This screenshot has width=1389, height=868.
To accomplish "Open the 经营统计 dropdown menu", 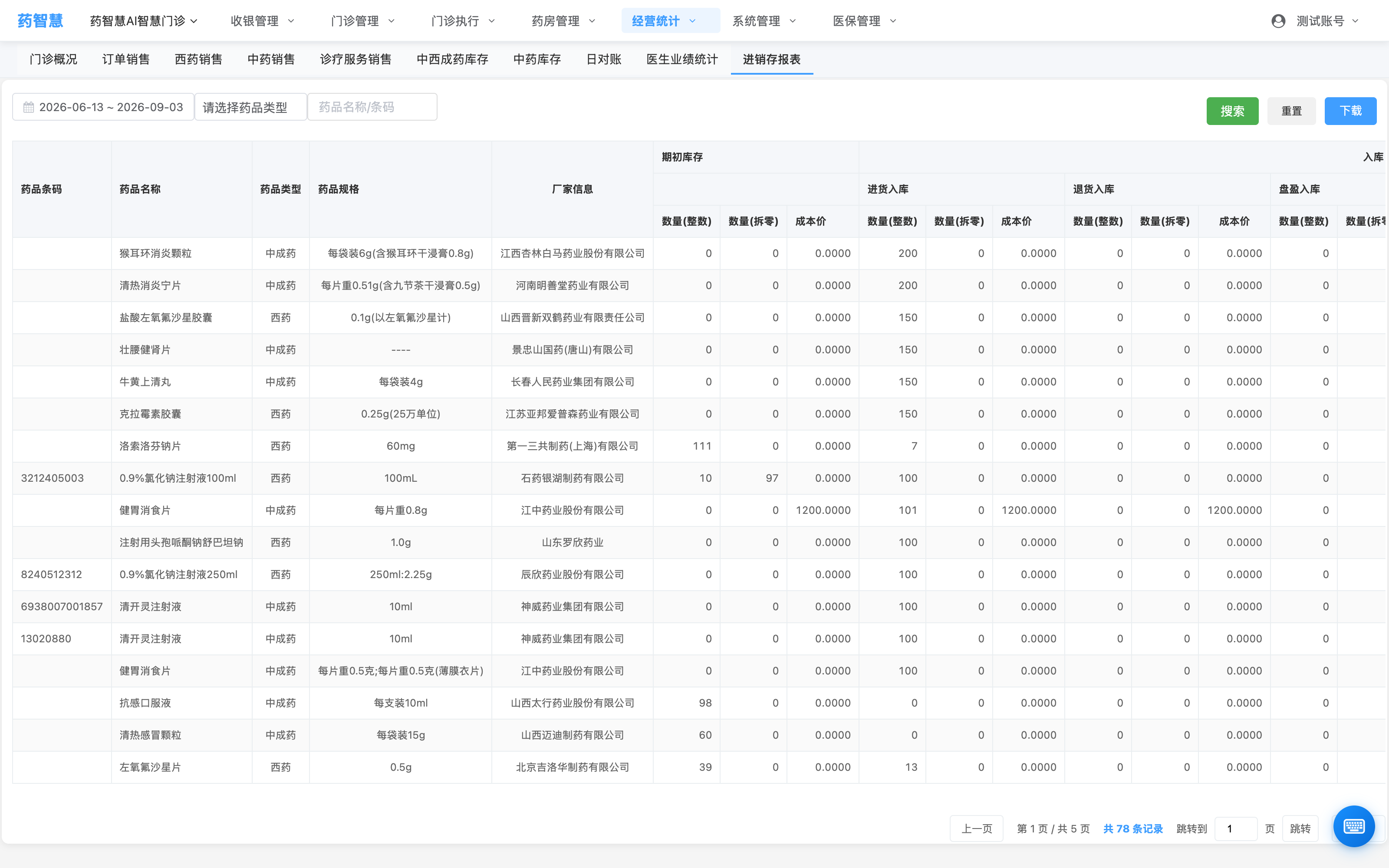I will pos(670,21).
